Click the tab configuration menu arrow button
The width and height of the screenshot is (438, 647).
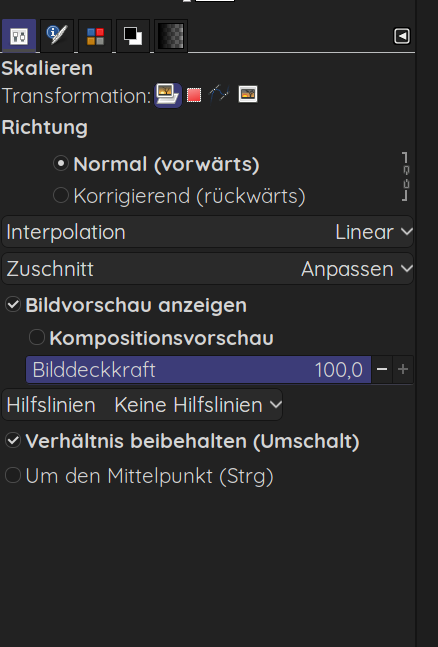tap(402, 36)
